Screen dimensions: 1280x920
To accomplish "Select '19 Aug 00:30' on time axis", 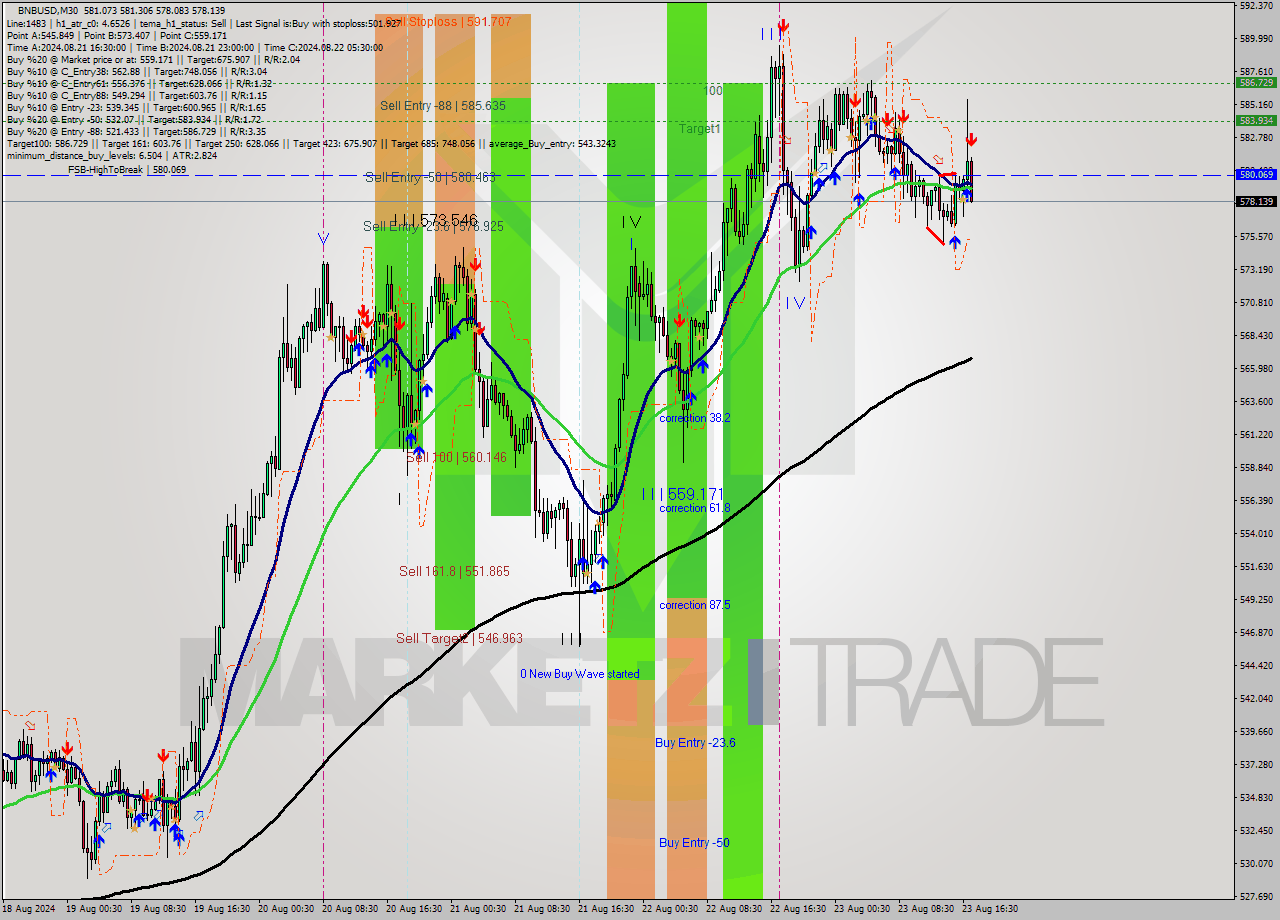I will [x=94, y=909].
